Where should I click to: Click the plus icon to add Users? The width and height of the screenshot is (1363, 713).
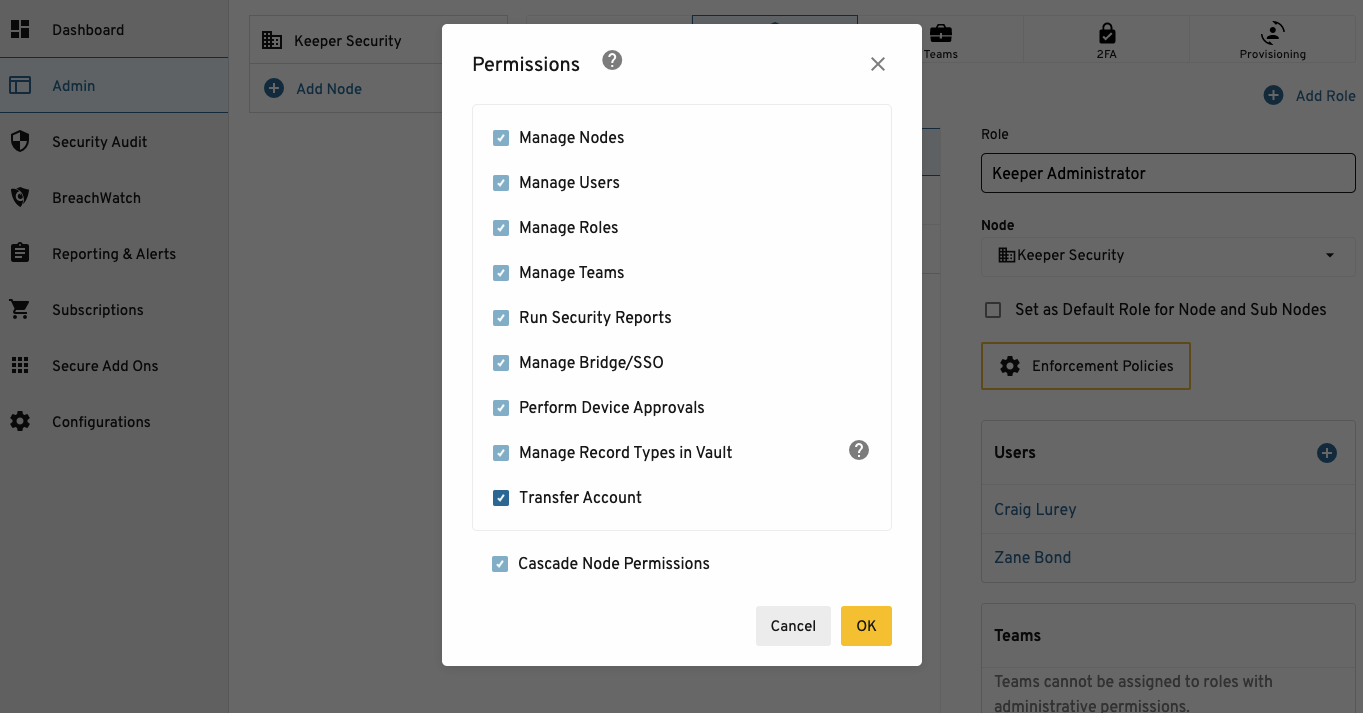pos(1327,453)
